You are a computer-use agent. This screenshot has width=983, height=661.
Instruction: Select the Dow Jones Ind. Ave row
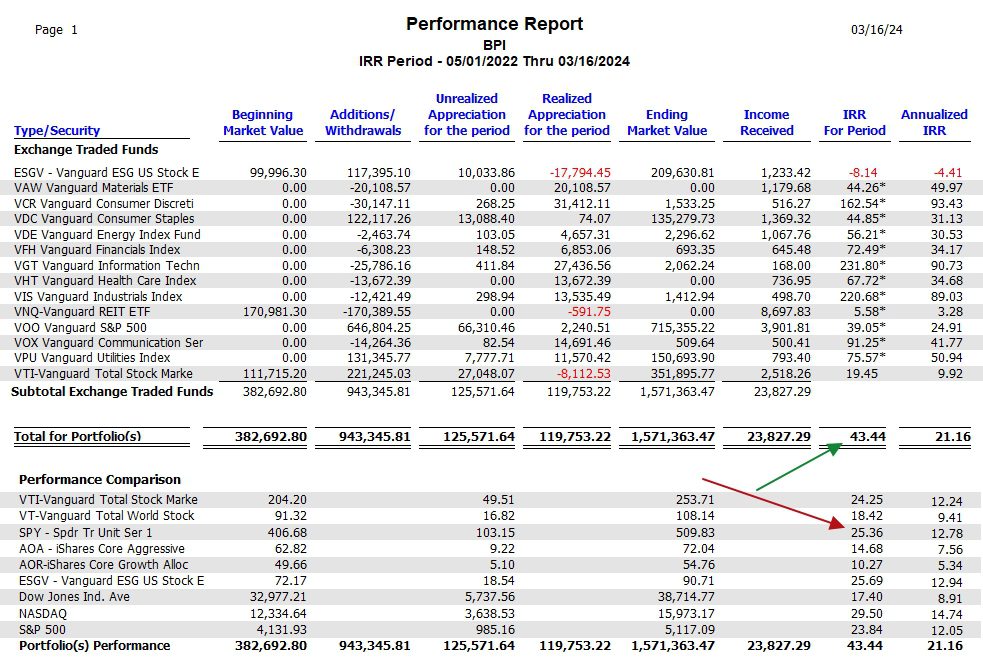coord(492,596)
